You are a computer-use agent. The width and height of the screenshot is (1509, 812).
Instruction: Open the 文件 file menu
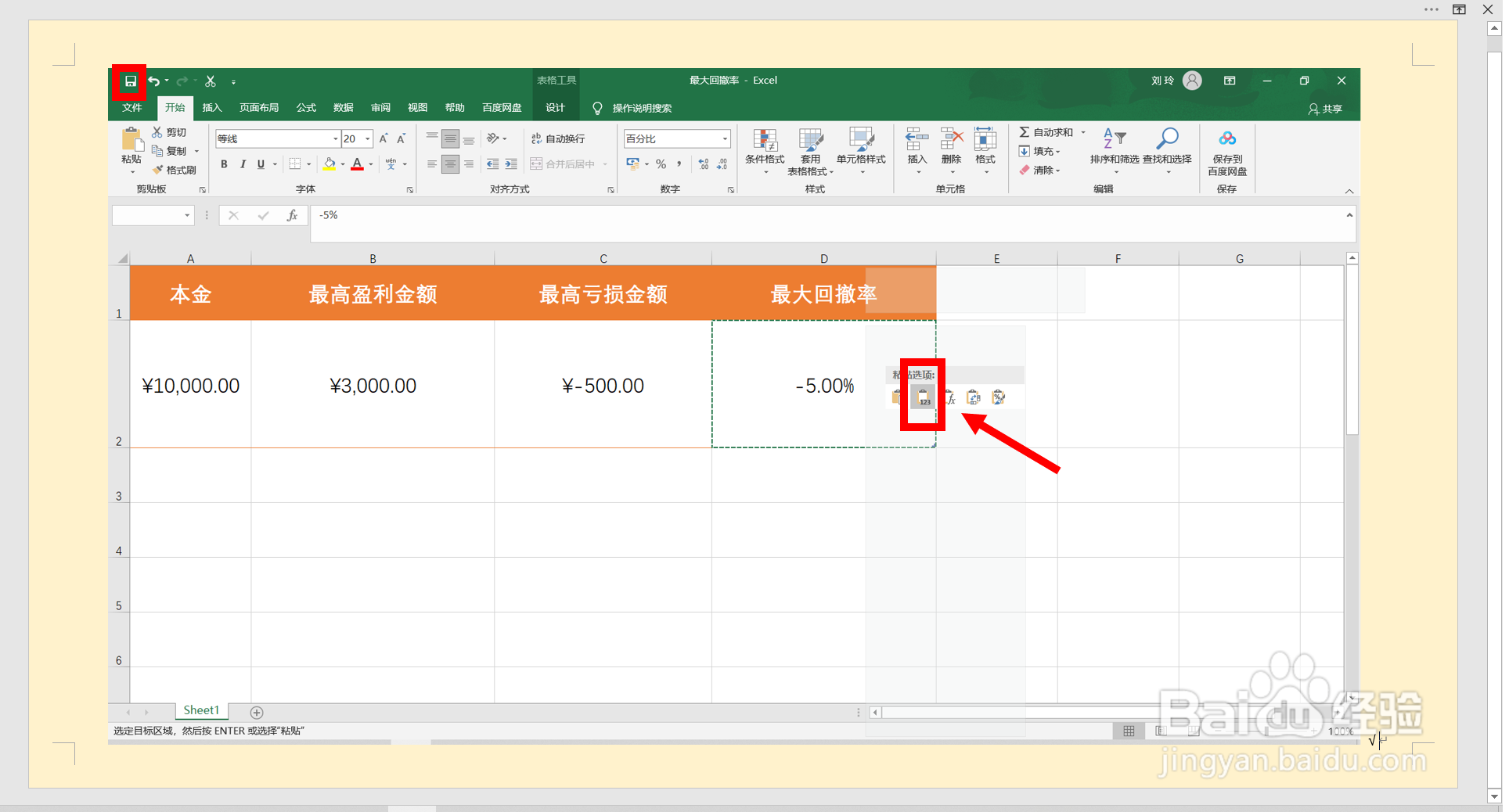click(x=132, y=108)
